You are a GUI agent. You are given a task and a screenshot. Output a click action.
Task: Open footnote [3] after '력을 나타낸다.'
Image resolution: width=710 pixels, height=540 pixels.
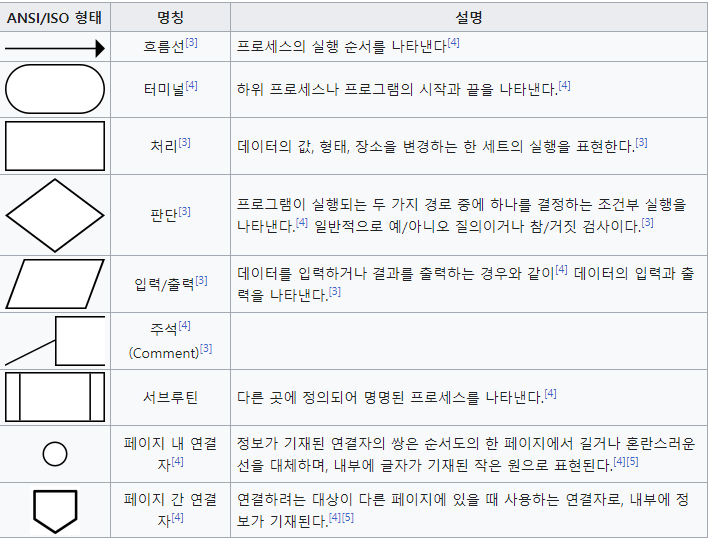point(335,292)
